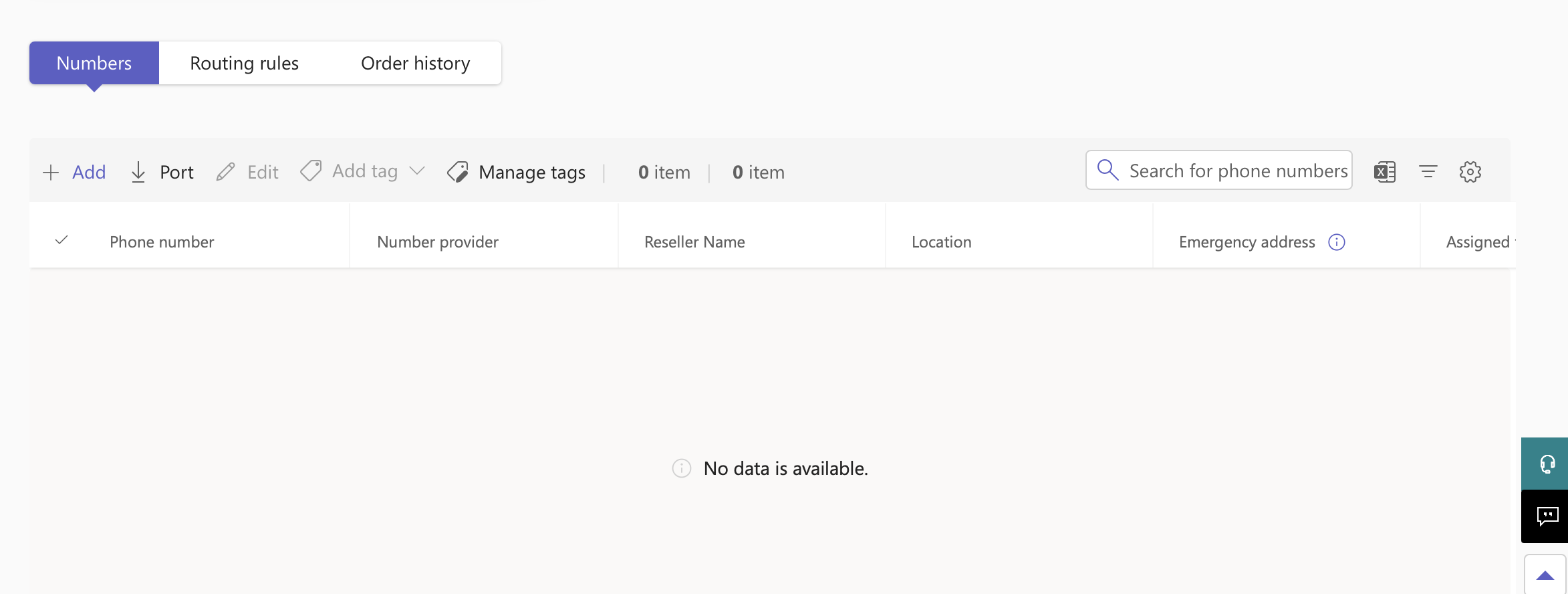Click the Edit button

coord(247,172)
